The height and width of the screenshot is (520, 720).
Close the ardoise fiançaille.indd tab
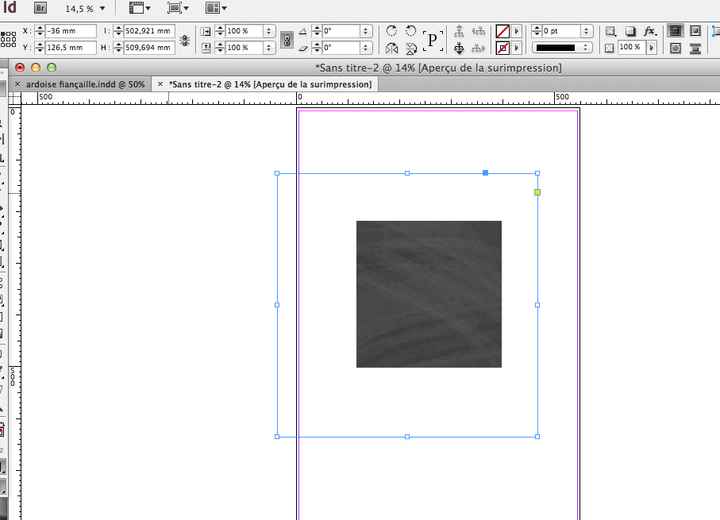click(x=17, y=84)
